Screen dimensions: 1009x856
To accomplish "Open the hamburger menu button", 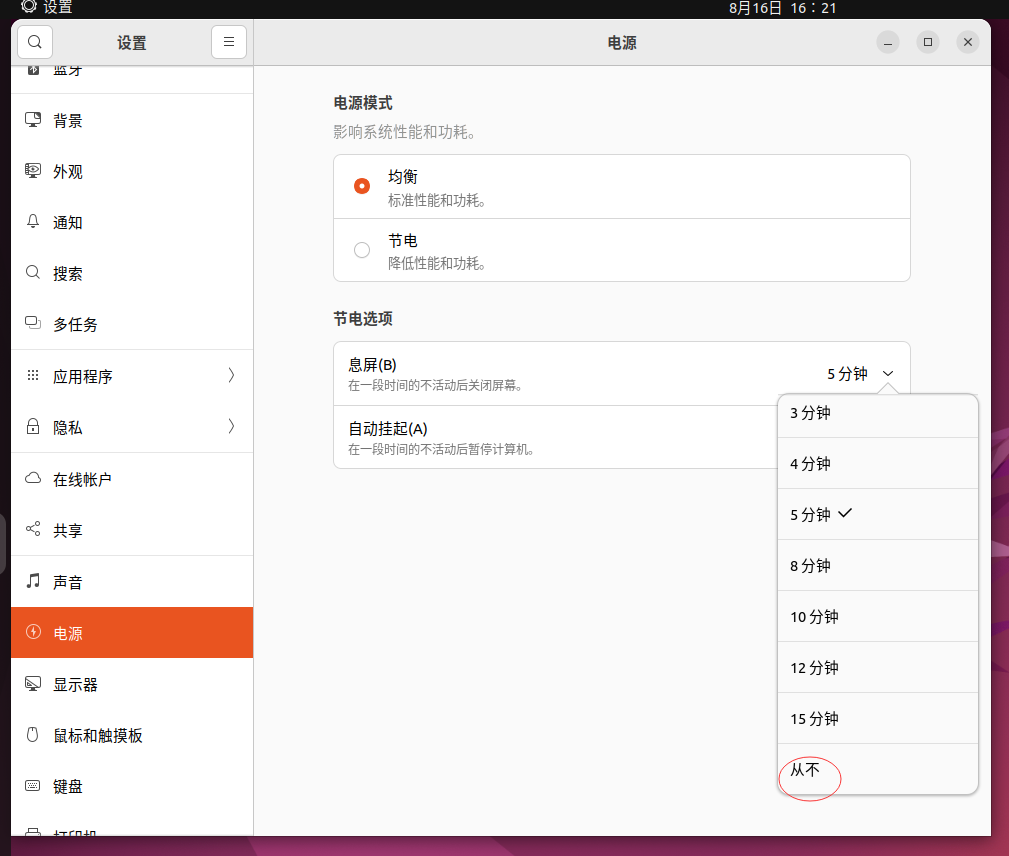I will tap(228, 42).
